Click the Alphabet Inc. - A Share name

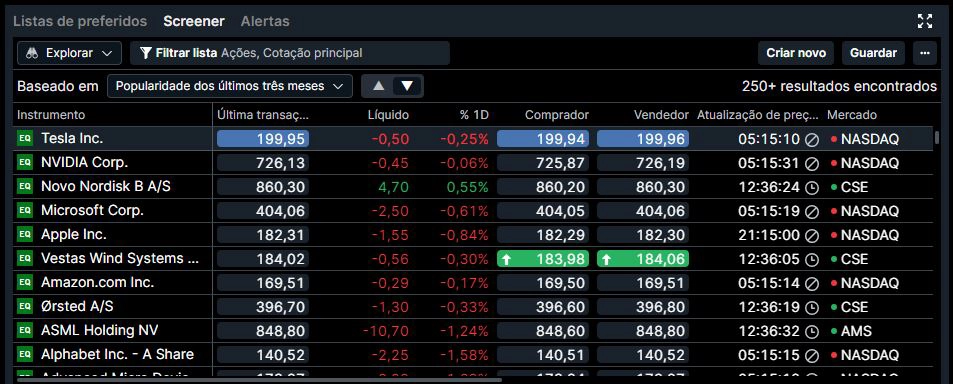[x=117, y=355]
